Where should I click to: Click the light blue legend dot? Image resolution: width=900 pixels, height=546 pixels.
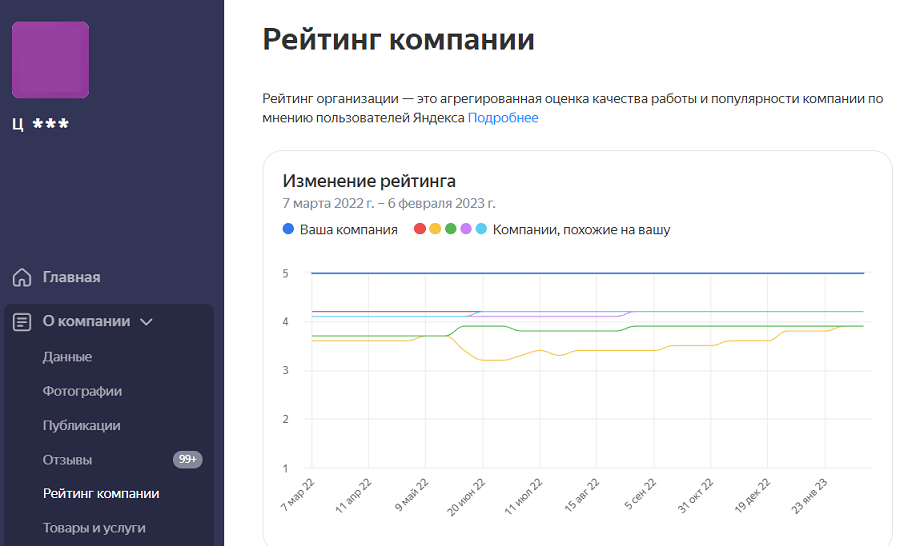click(481, 230)
